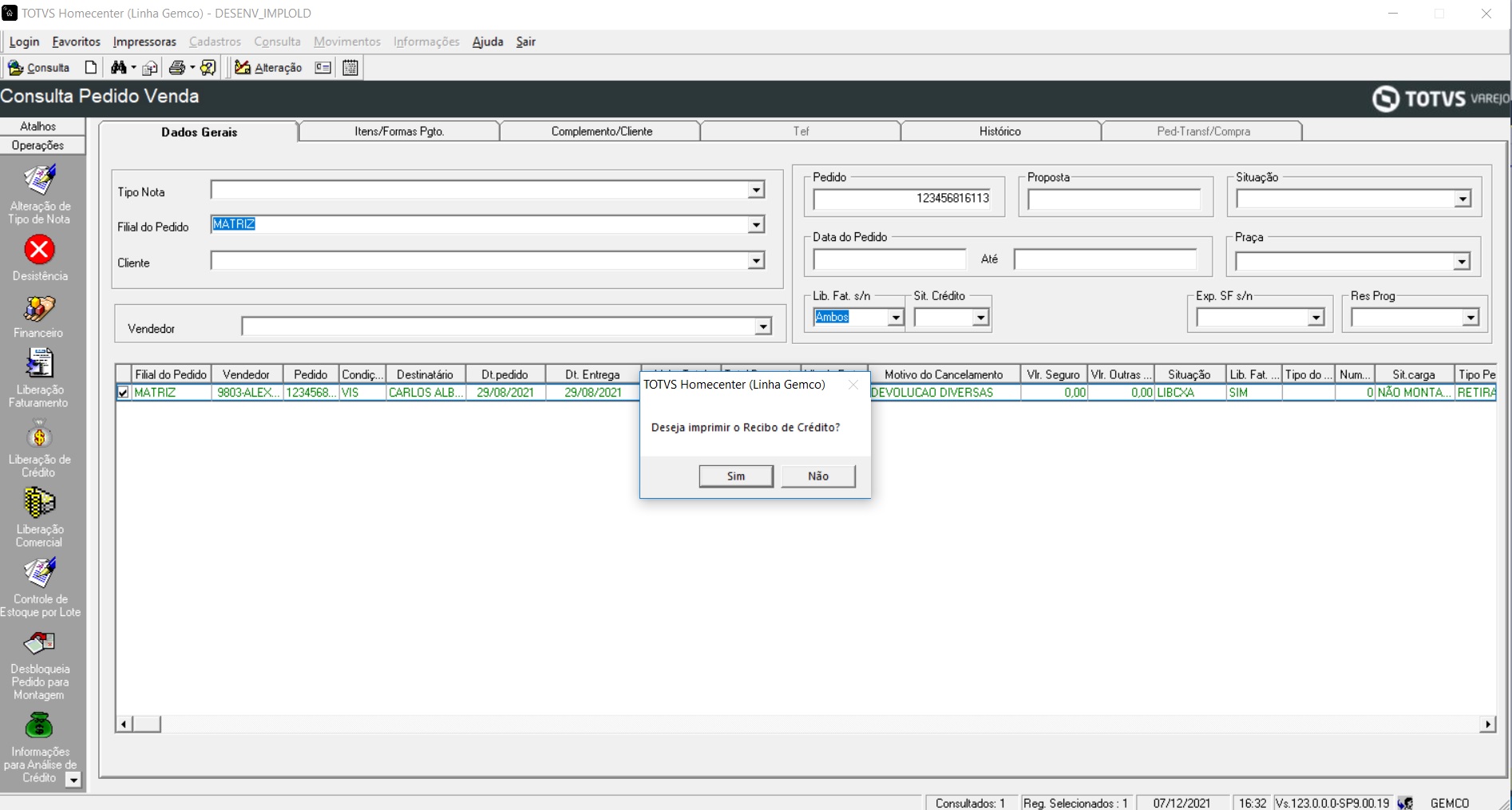The width and height of the screenshot is (1512, 810).
Task: Open Informações para Análise de Crédito icon
Action: tap(39, 726)
